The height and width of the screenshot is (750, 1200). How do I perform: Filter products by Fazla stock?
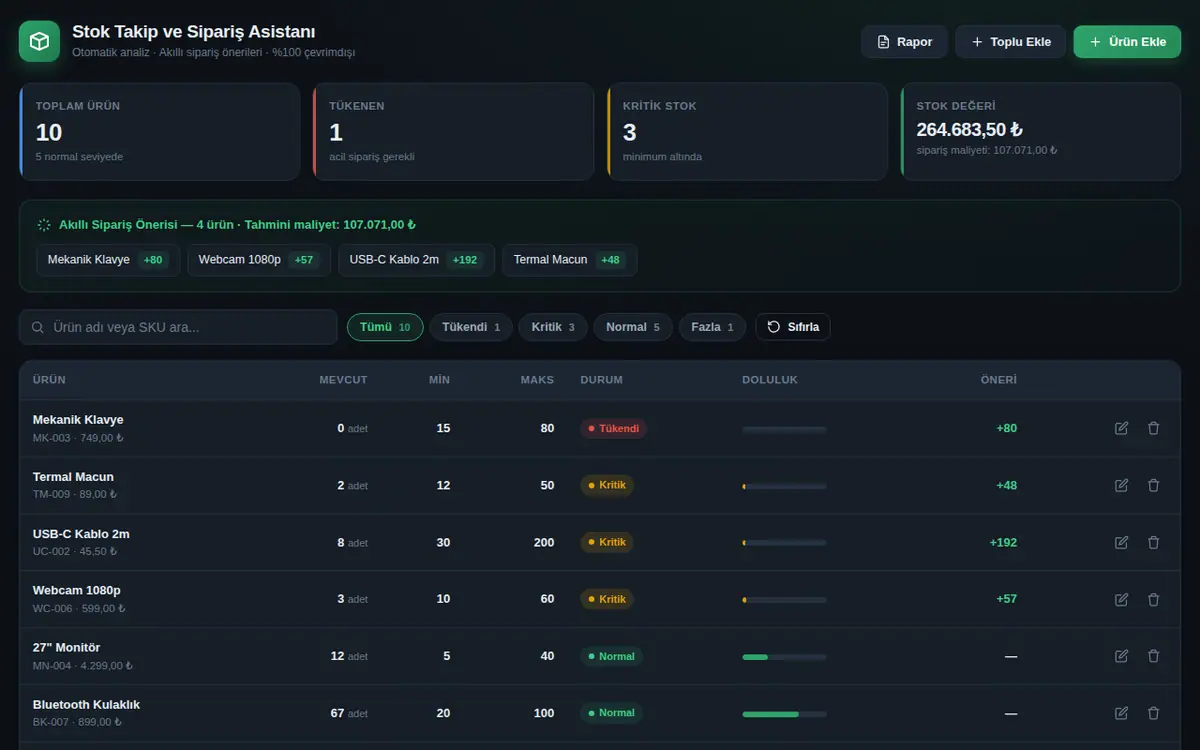(712, 327)
